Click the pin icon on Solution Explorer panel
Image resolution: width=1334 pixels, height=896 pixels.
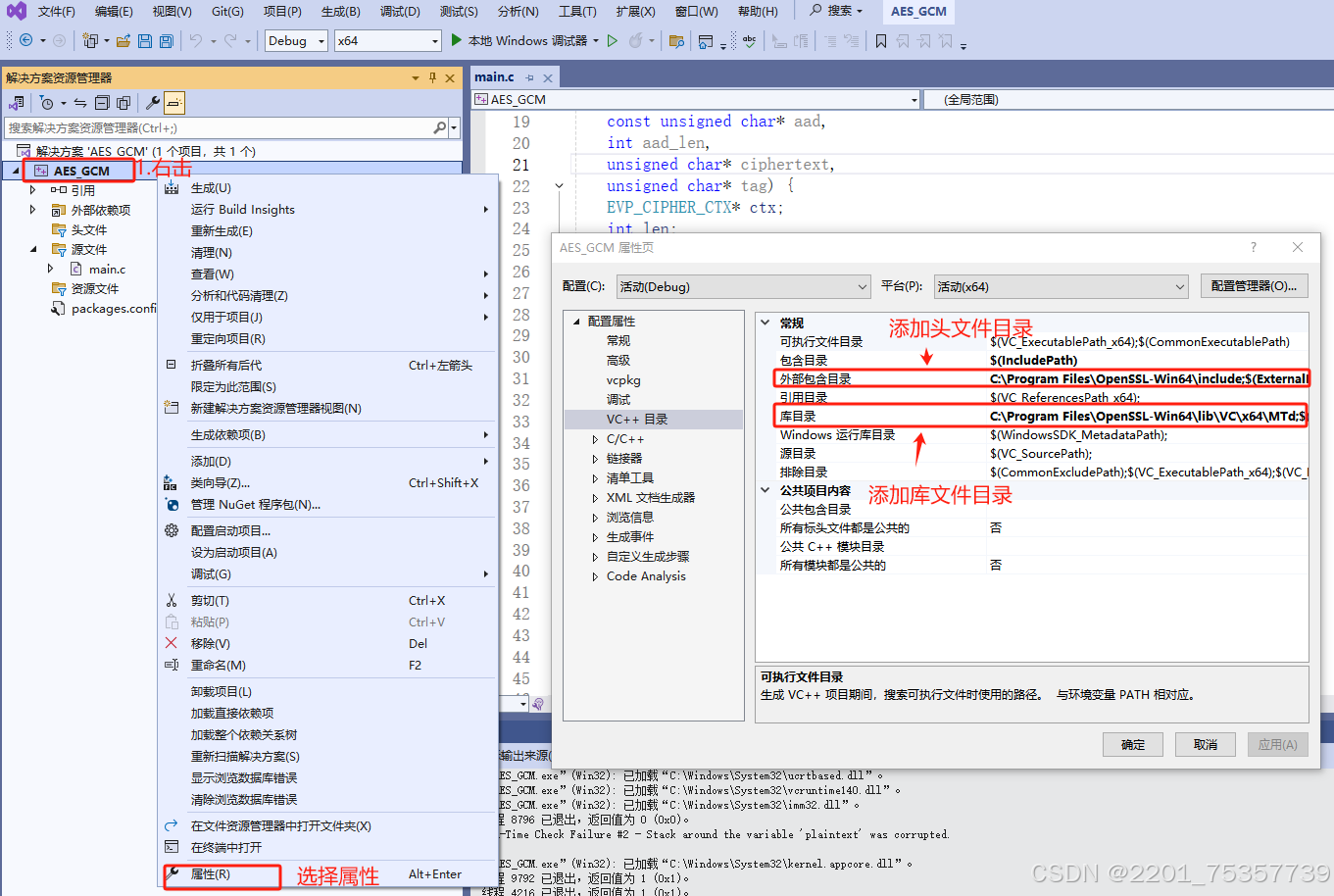pyautogui.click(x=431, y=77)
